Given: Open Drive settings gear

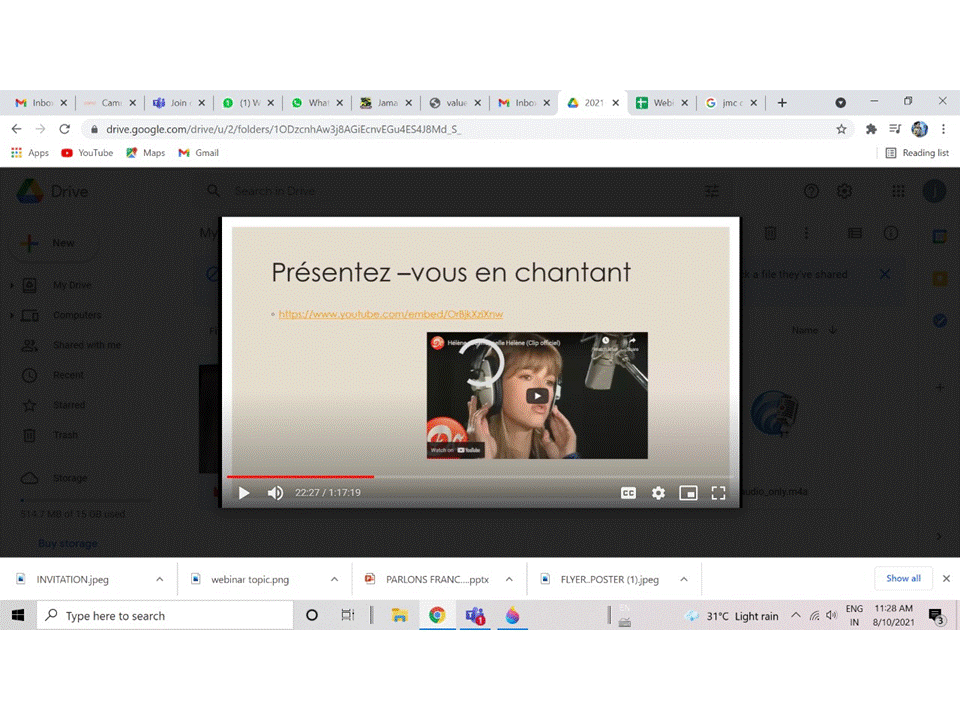Looking at the screenshot, I should [844, 192].
